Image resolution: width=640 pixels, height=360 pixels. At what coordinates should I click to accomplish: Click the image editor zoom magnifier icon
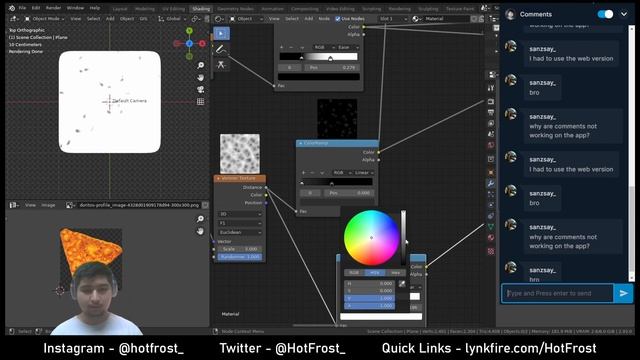[200, 219]
